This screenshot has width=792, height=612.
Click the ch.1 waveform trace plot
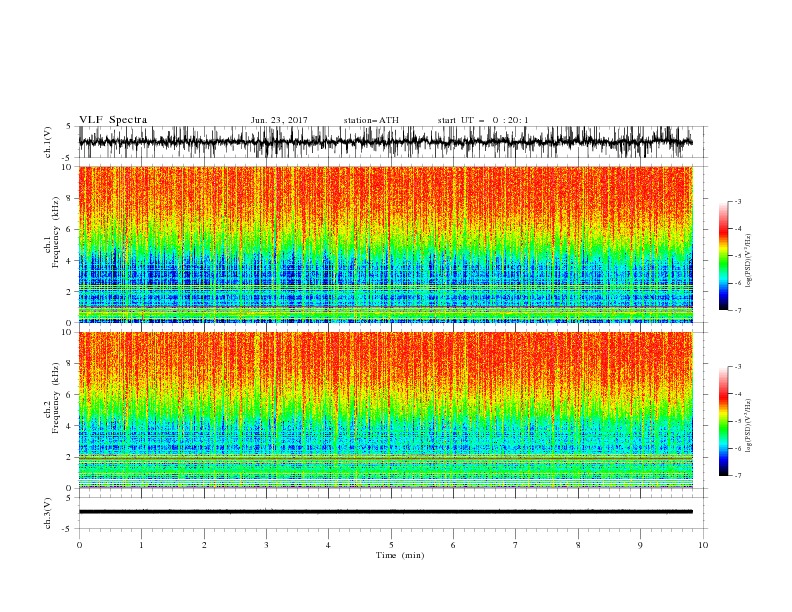point(385,142)
